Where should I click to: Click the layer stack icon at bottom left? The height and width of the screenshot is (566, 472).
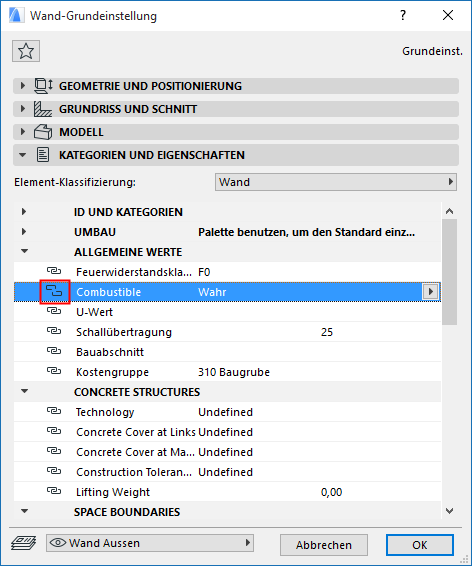point(23,543)
